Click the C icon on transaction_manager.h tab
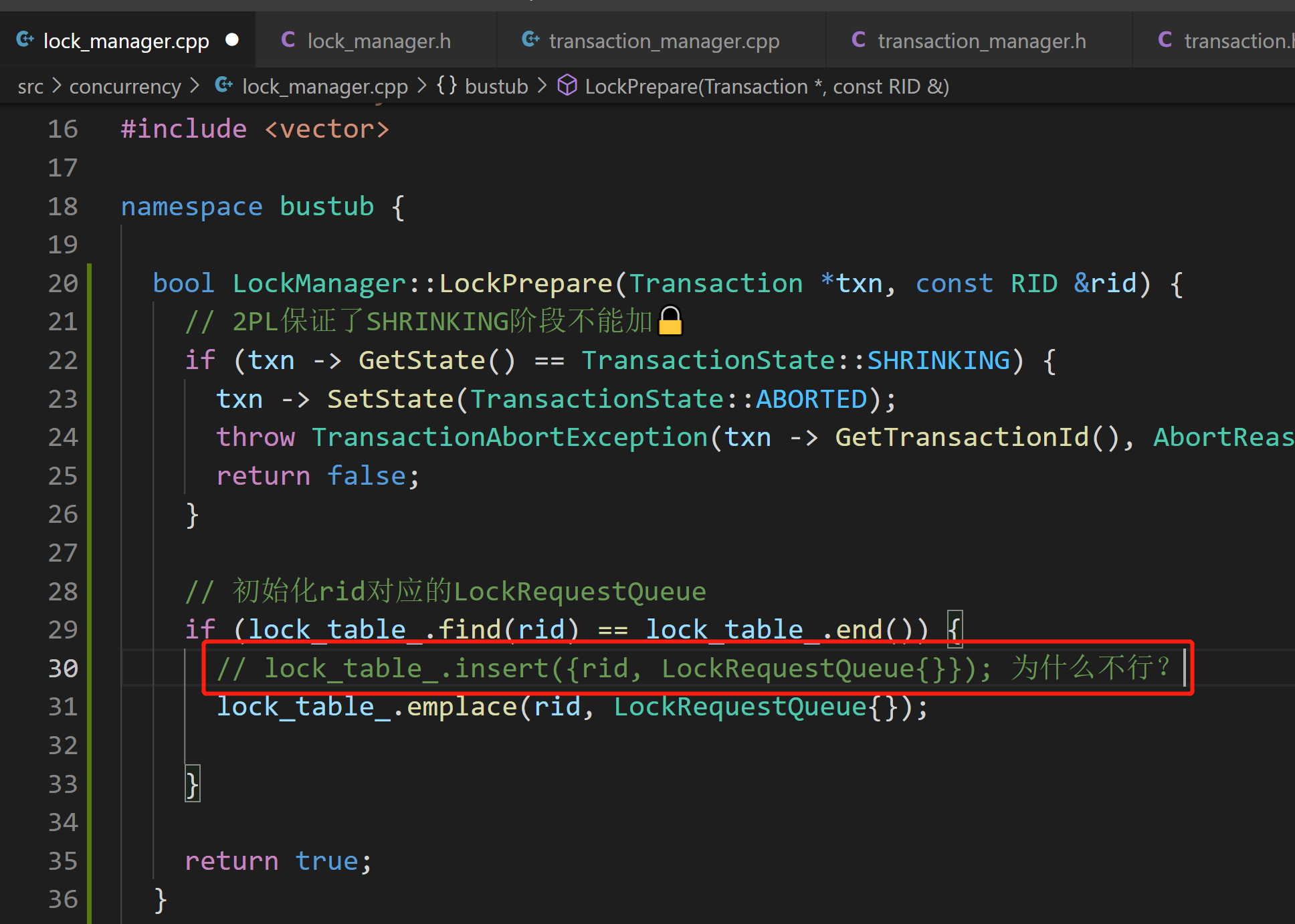Viewport: 1295px width, 924px height. click(858, 39)
